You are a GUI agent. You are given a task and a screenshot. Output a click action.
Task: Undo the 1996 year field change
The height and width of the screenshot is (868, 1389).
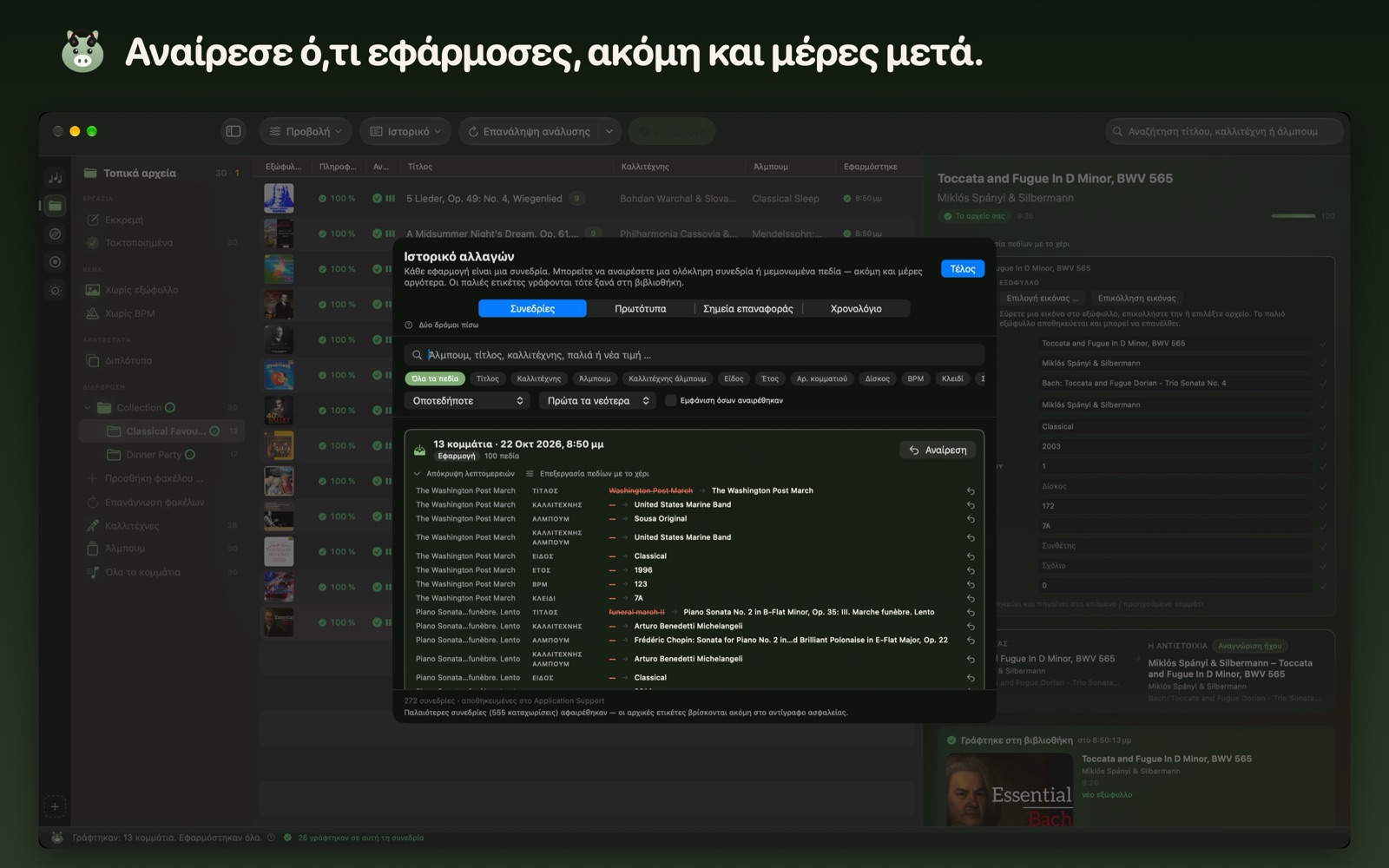[971, 570]
